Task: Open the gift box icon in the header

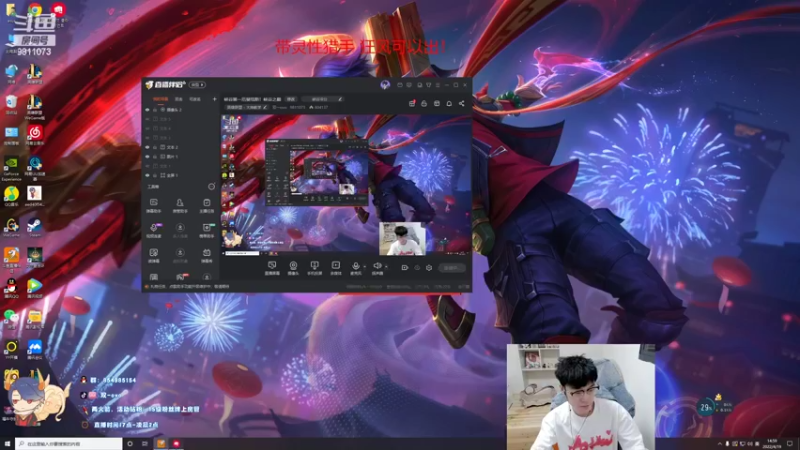Action: click(424, 104)
